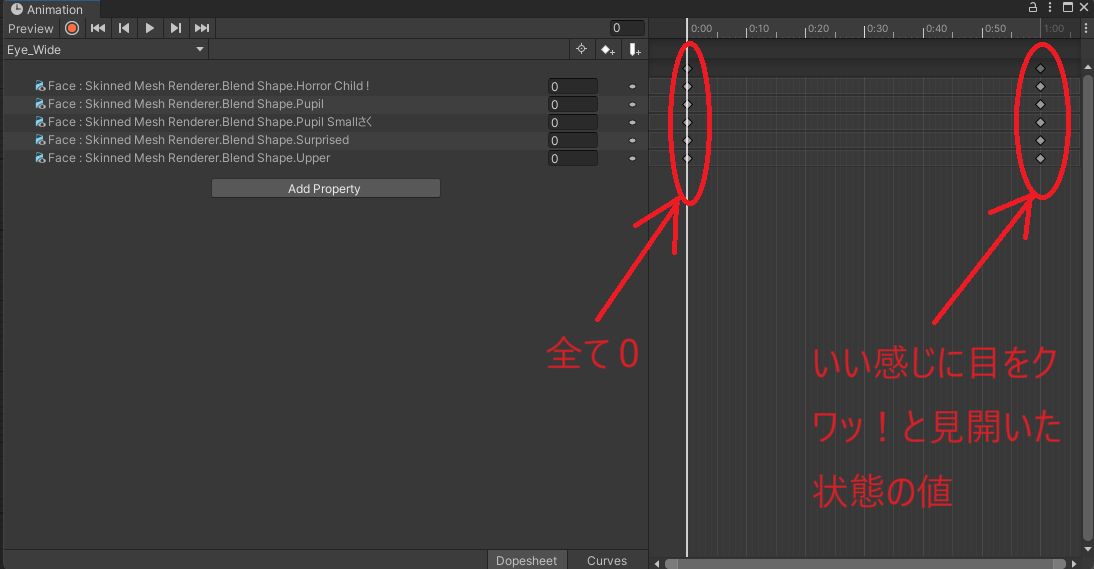
Task: Select the summary keyframe at 0:00
Action: pos(687,68)
